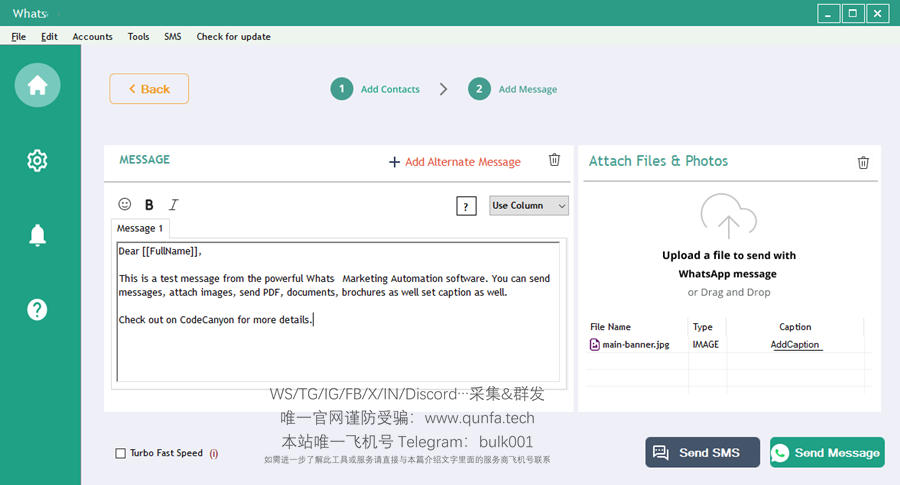Click the Send Message button
This screenshot has height=485, width=900.
pos(827,452)
